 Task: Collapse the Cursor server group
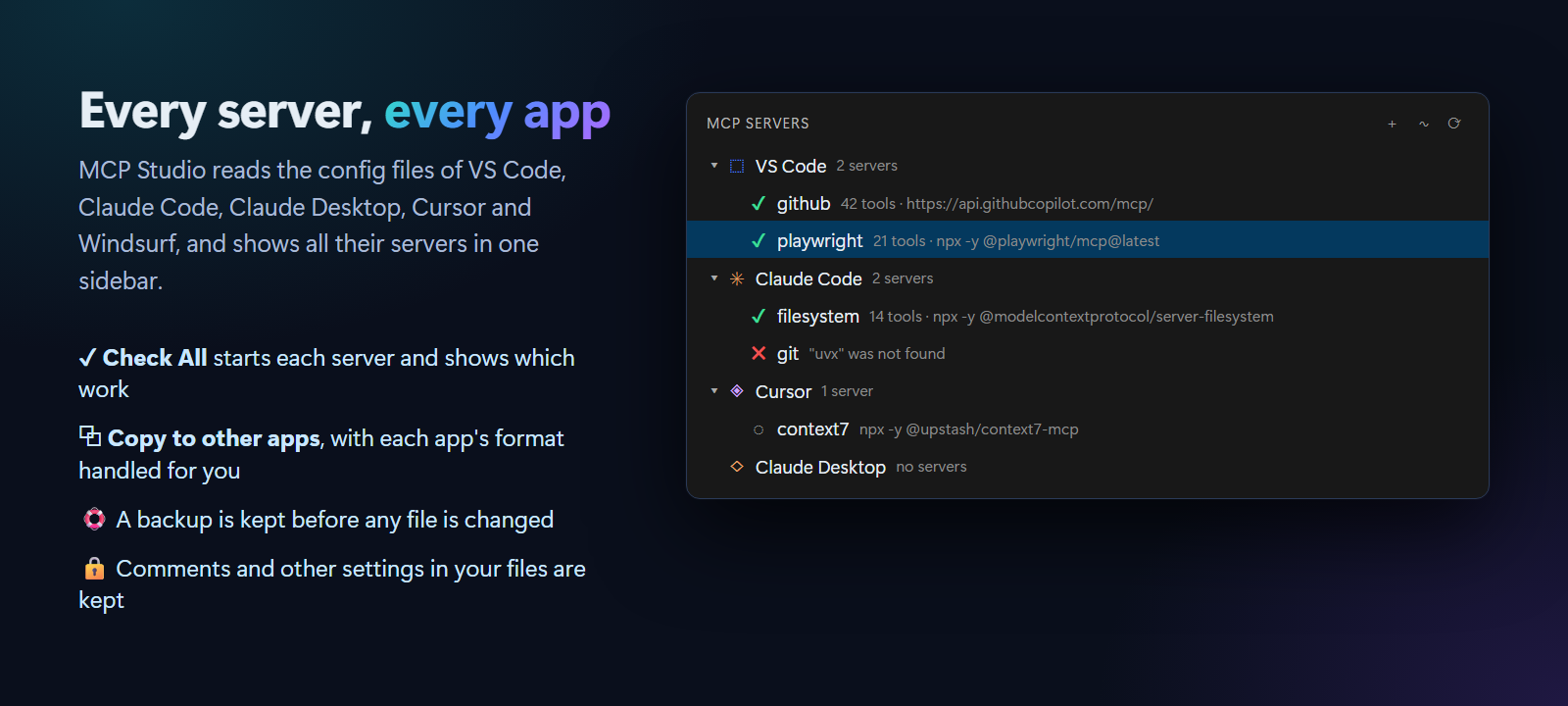(x=714, y=390)
